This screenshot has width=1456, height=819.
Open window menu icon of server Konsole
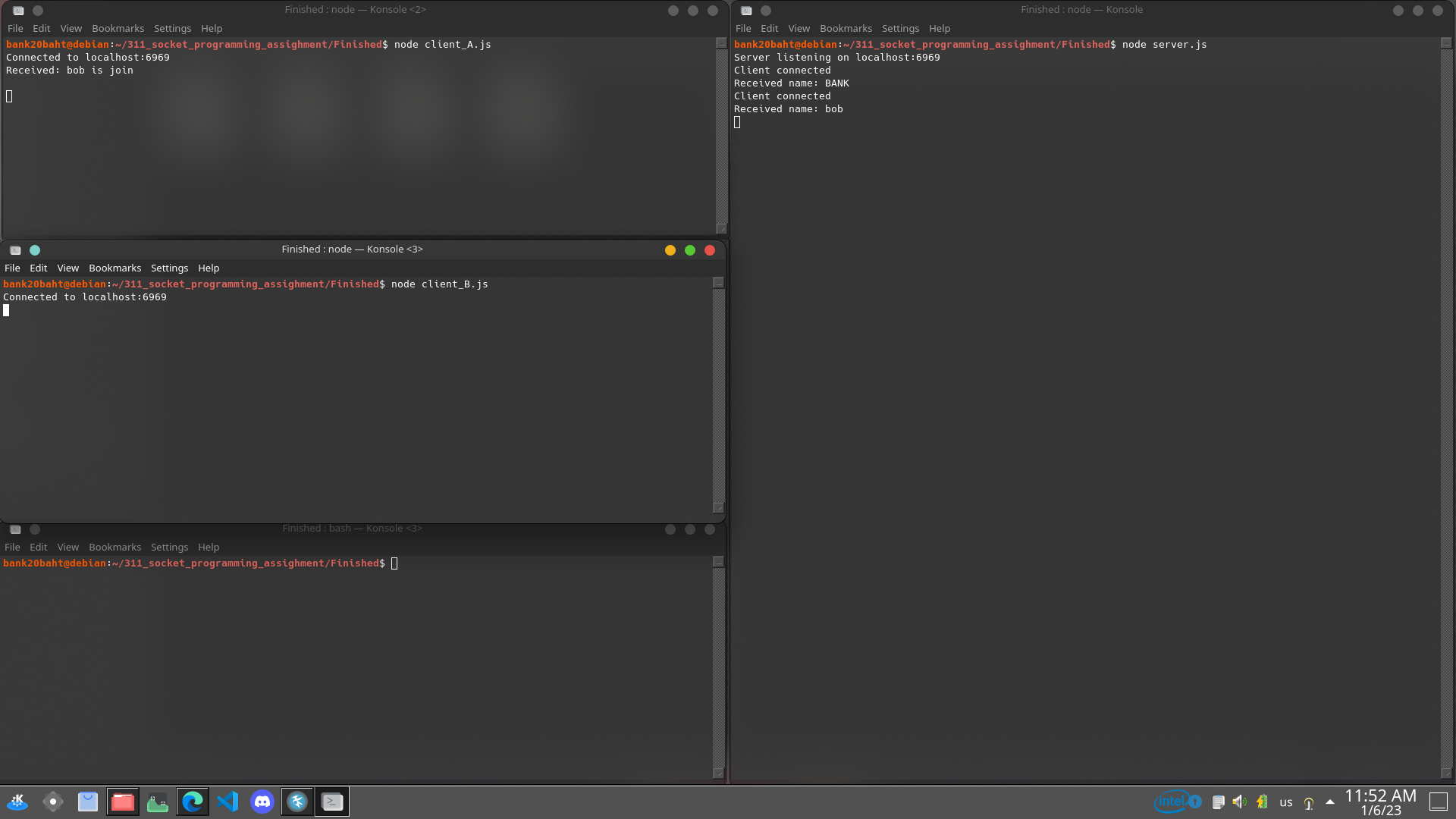pos(746,11)
